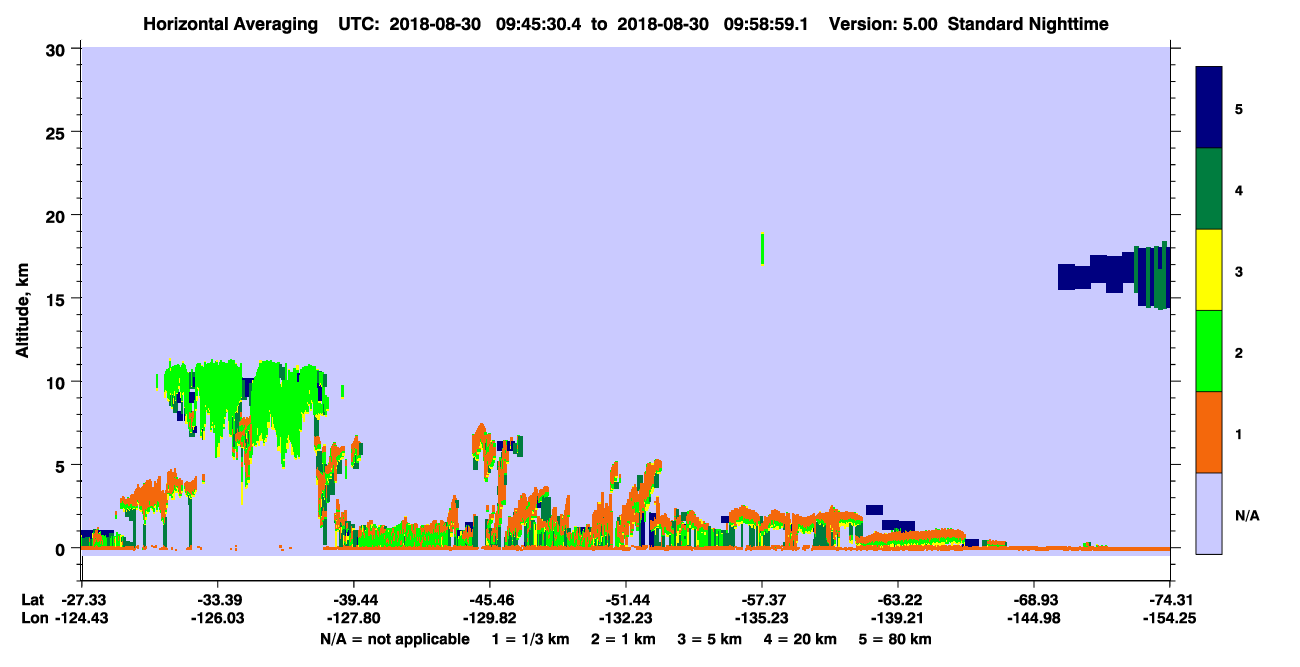Screen dimensions: 1300x667
Task: Click the latitude value -68.93
Action: pyautogui.click(x=1034, y=599)
